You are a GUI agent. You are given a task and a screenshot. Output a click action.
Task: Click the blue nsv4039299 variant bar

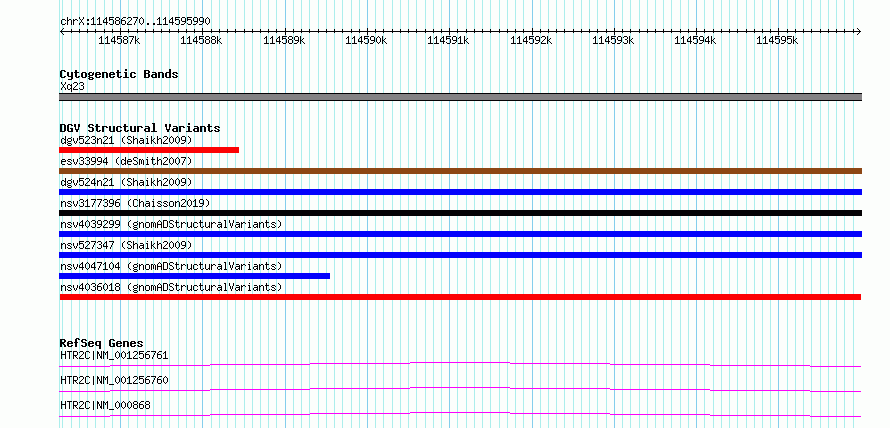[460, 234]
